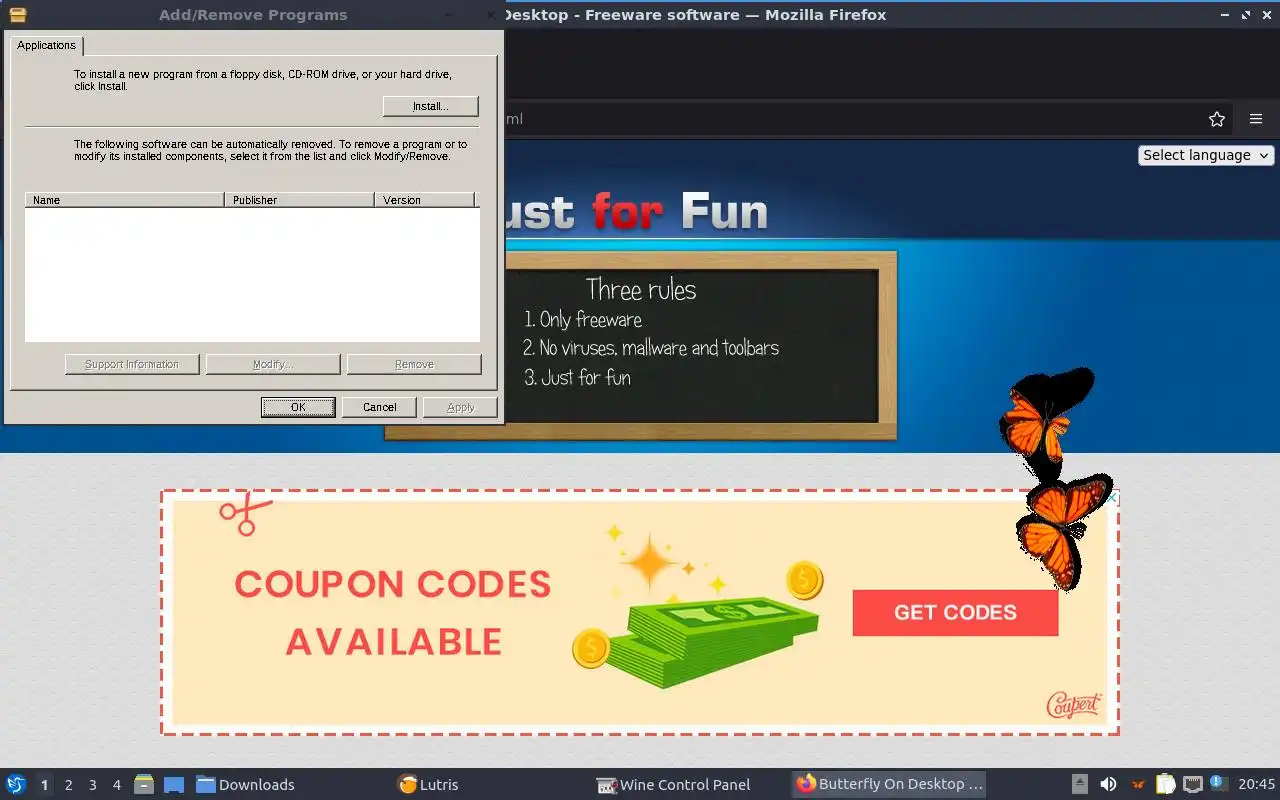
Task: Open the clipboard tray icon
Action: (1165, 784)
